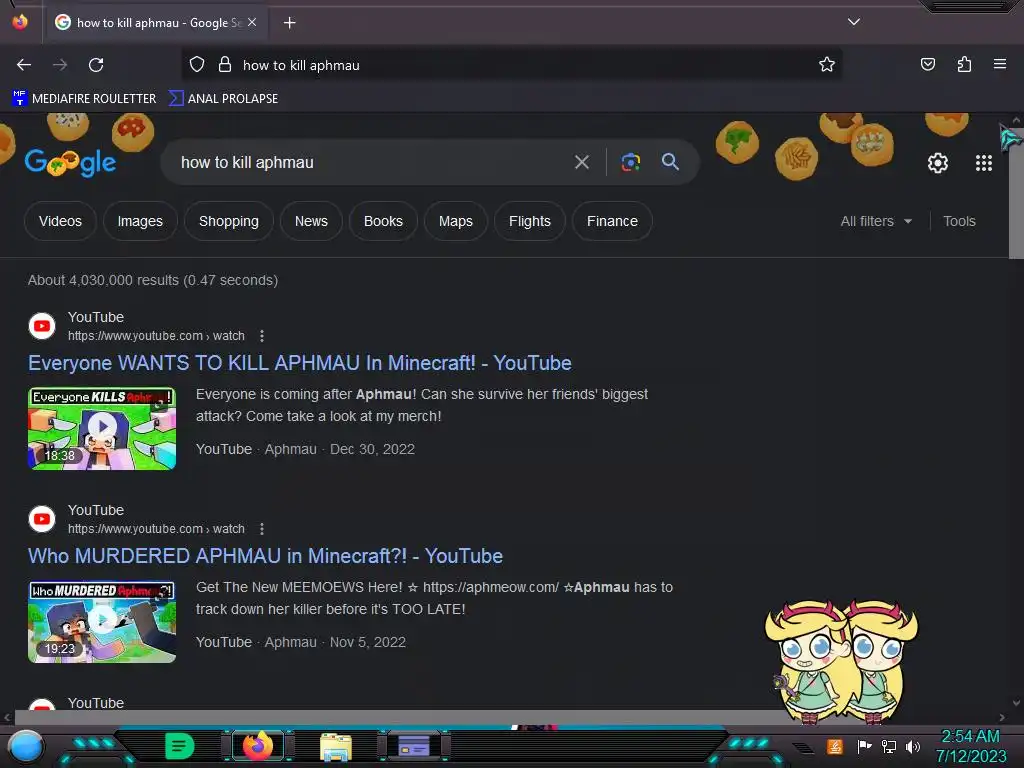Image resolution: width=1024 pixels, height=768 pixels.
Task: Open Firefox application hamburger menu
Action: pos(1000,64)
